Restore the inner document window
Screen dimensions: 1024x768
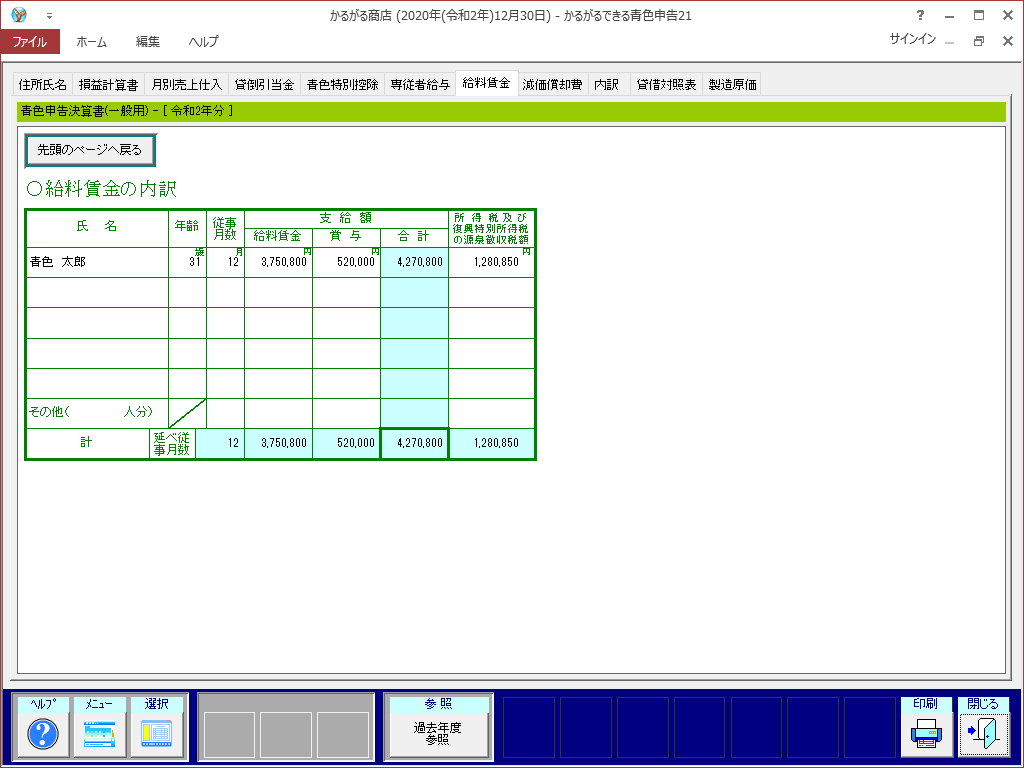(978, 40)
